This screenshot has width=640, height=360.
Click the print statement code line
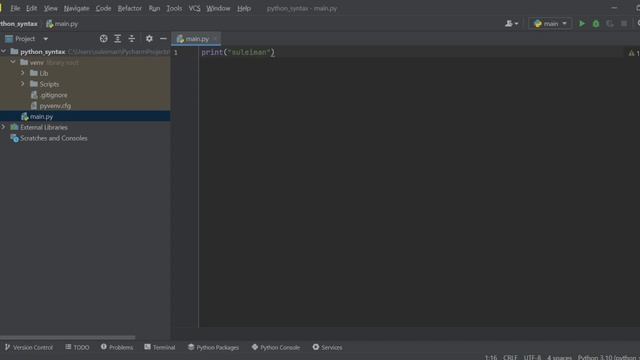click(238, 52)
